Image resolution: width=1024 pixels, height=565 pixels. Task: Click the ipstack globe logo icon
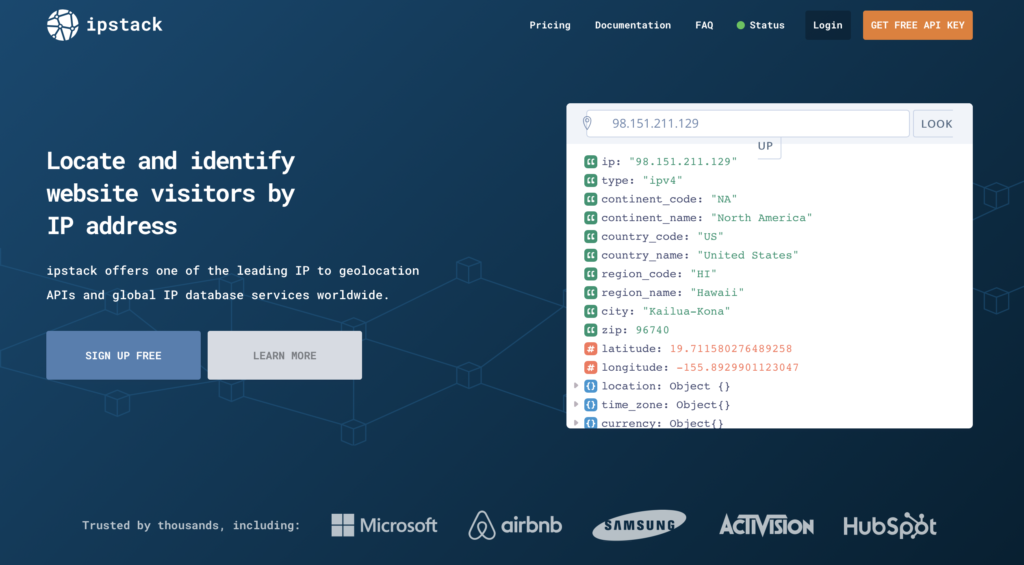(63, 25)
